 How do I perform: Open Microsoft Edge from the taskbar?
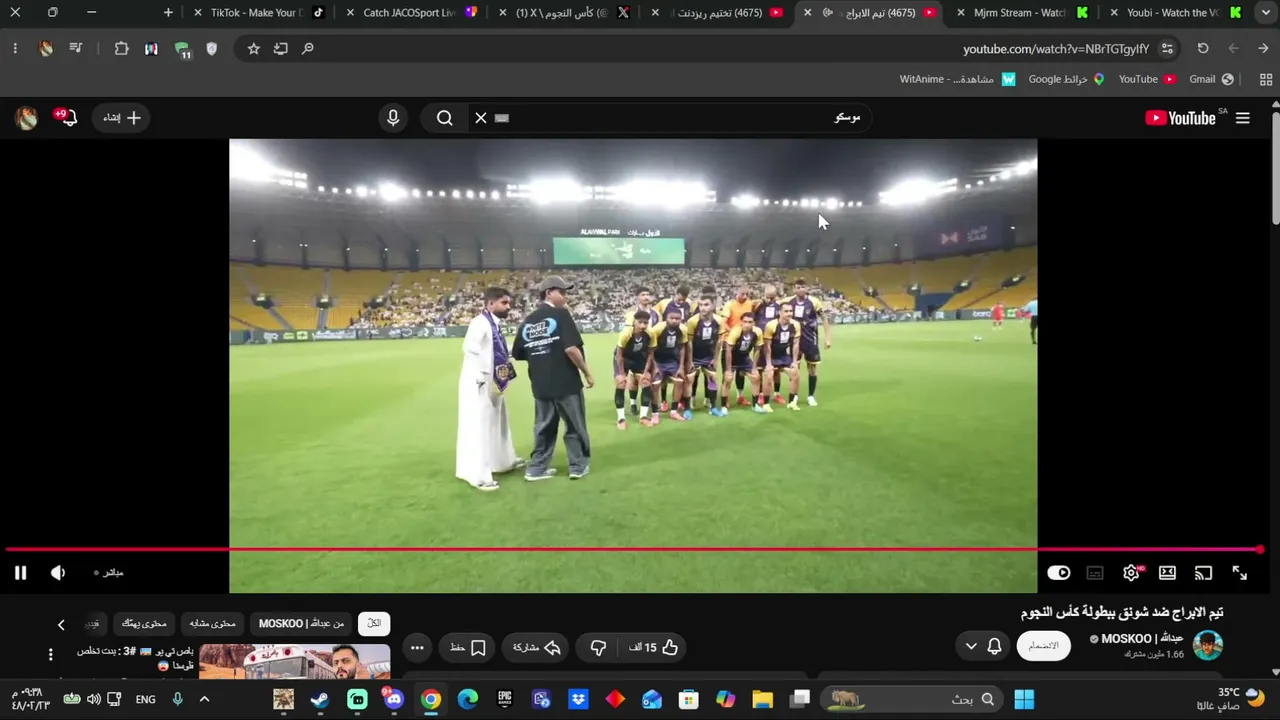click(x=468, y=699)
